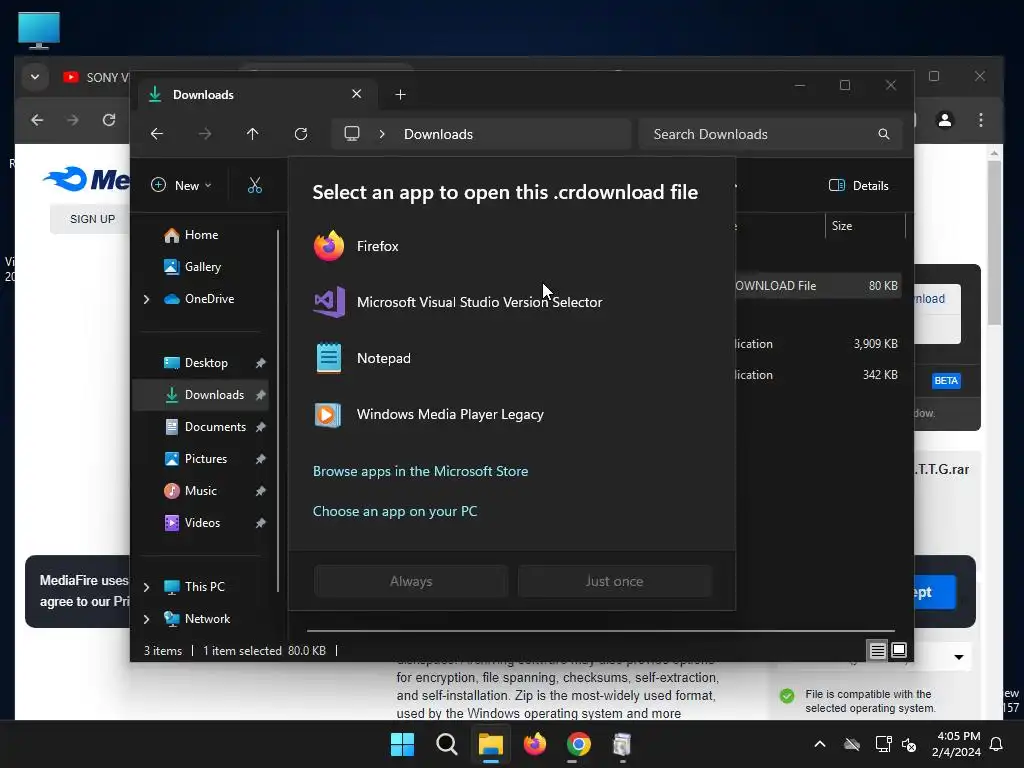Pick Notepad from the app list
This screenshot has height=768, width=1024.
point(511,359)
